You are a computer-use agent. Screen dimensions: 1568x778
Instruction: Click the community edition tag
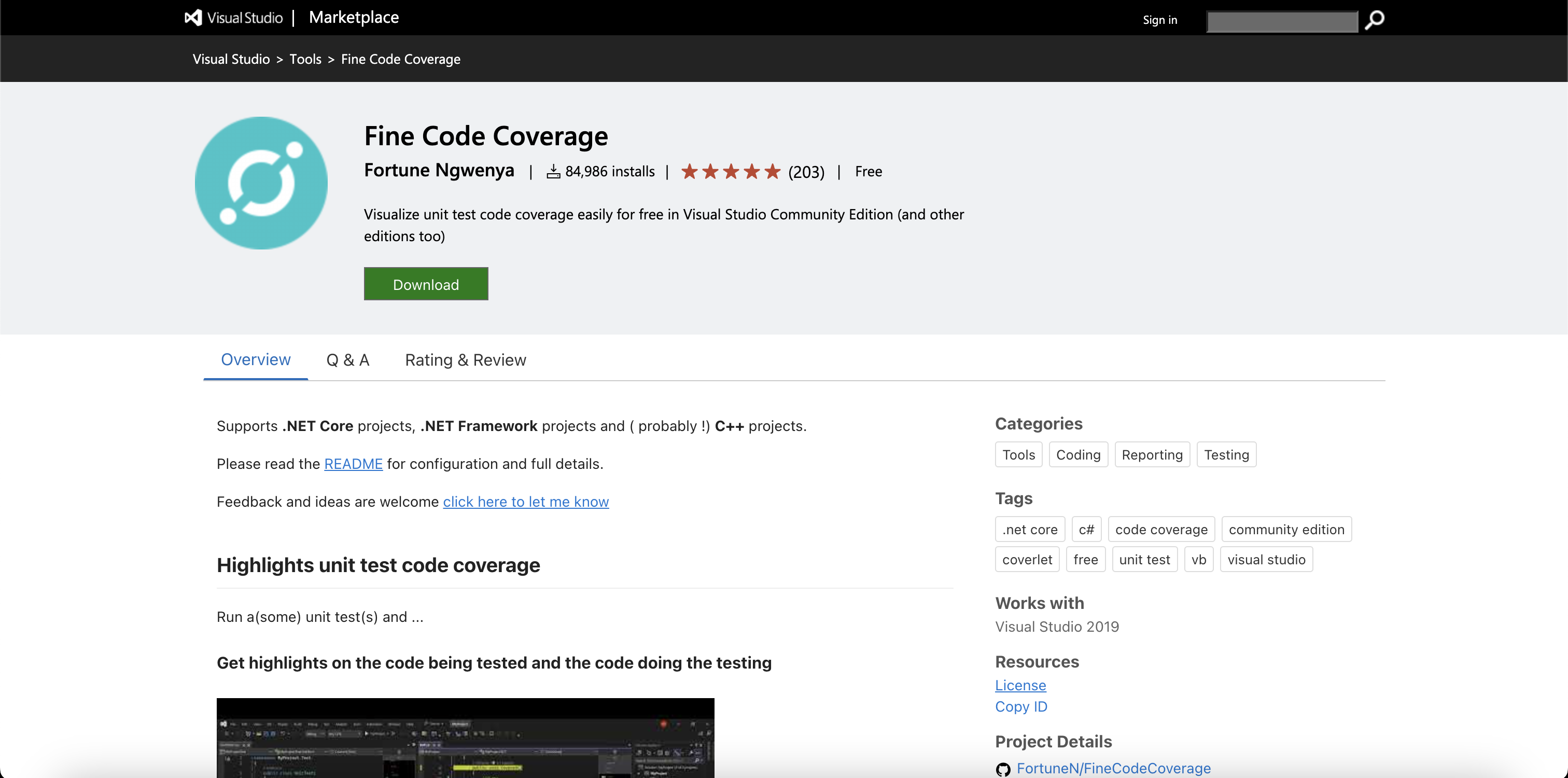pos(1286,530)
